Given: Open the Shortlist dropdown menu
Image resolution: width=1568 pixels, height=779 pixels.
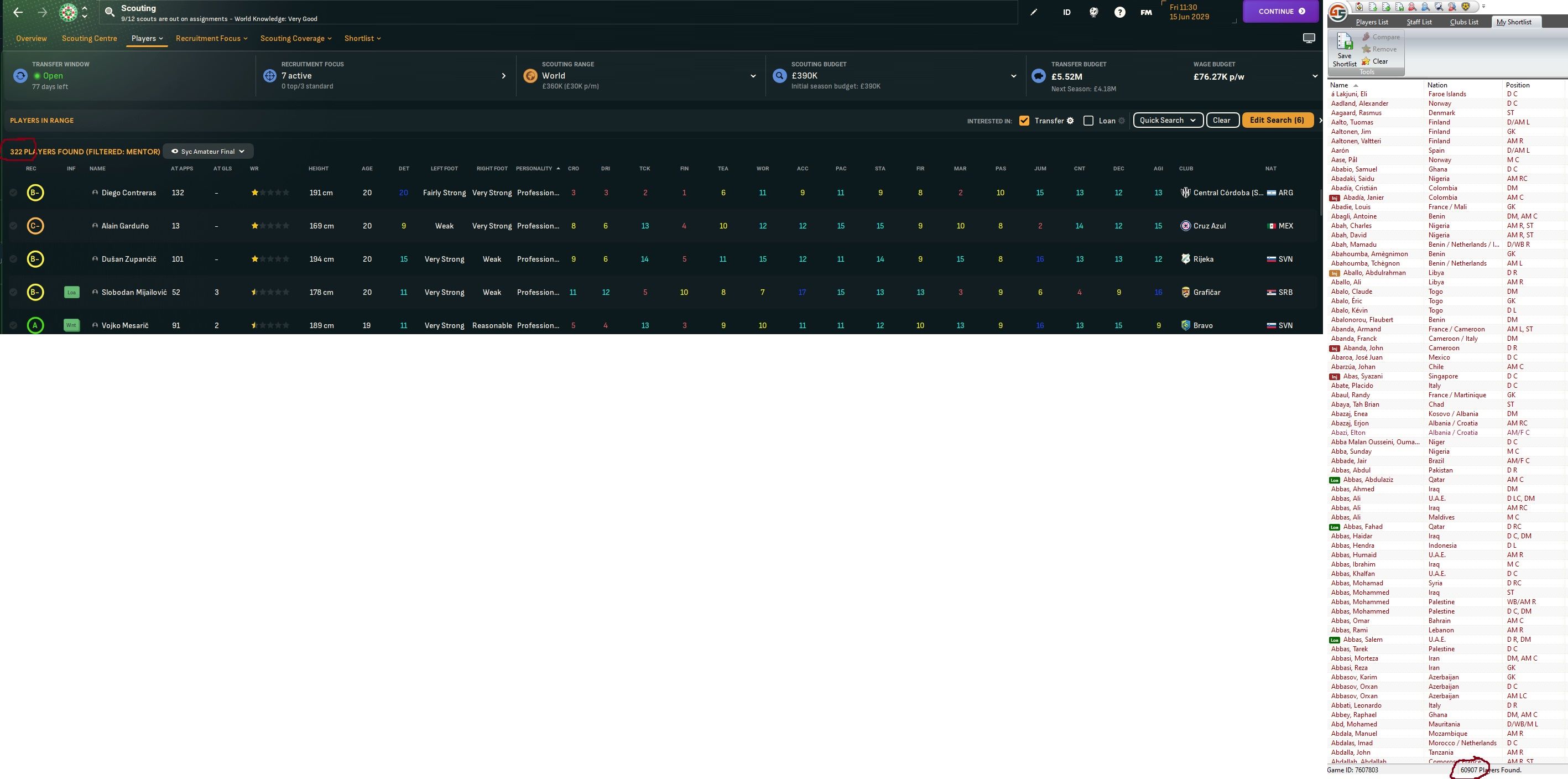Looking at the screenshot, I should tap(362, 38).
